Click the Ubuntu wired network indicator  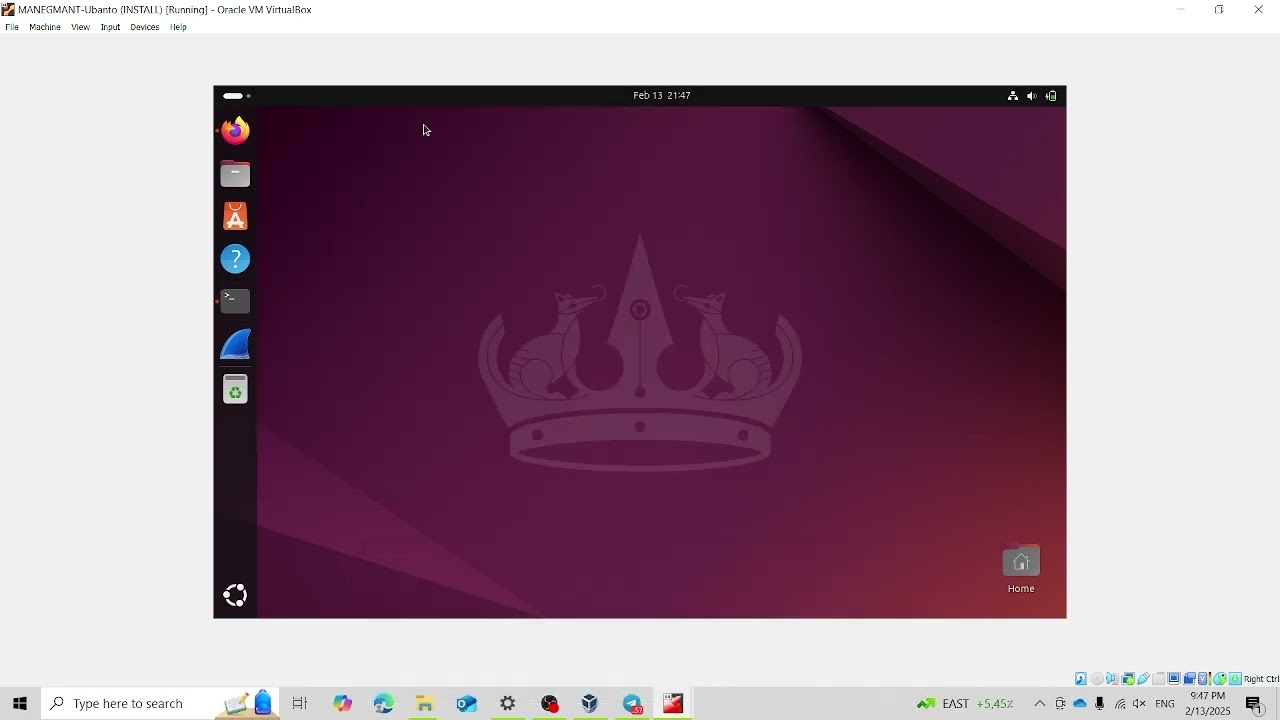click(1013, 96)
